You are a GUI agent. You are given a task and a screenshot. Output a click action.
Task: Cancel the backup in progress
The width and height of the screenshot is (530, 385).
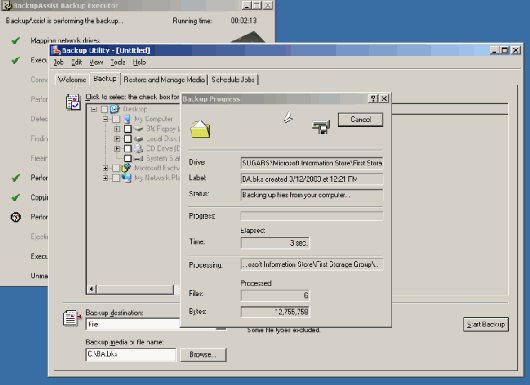[x=361, y=119]
